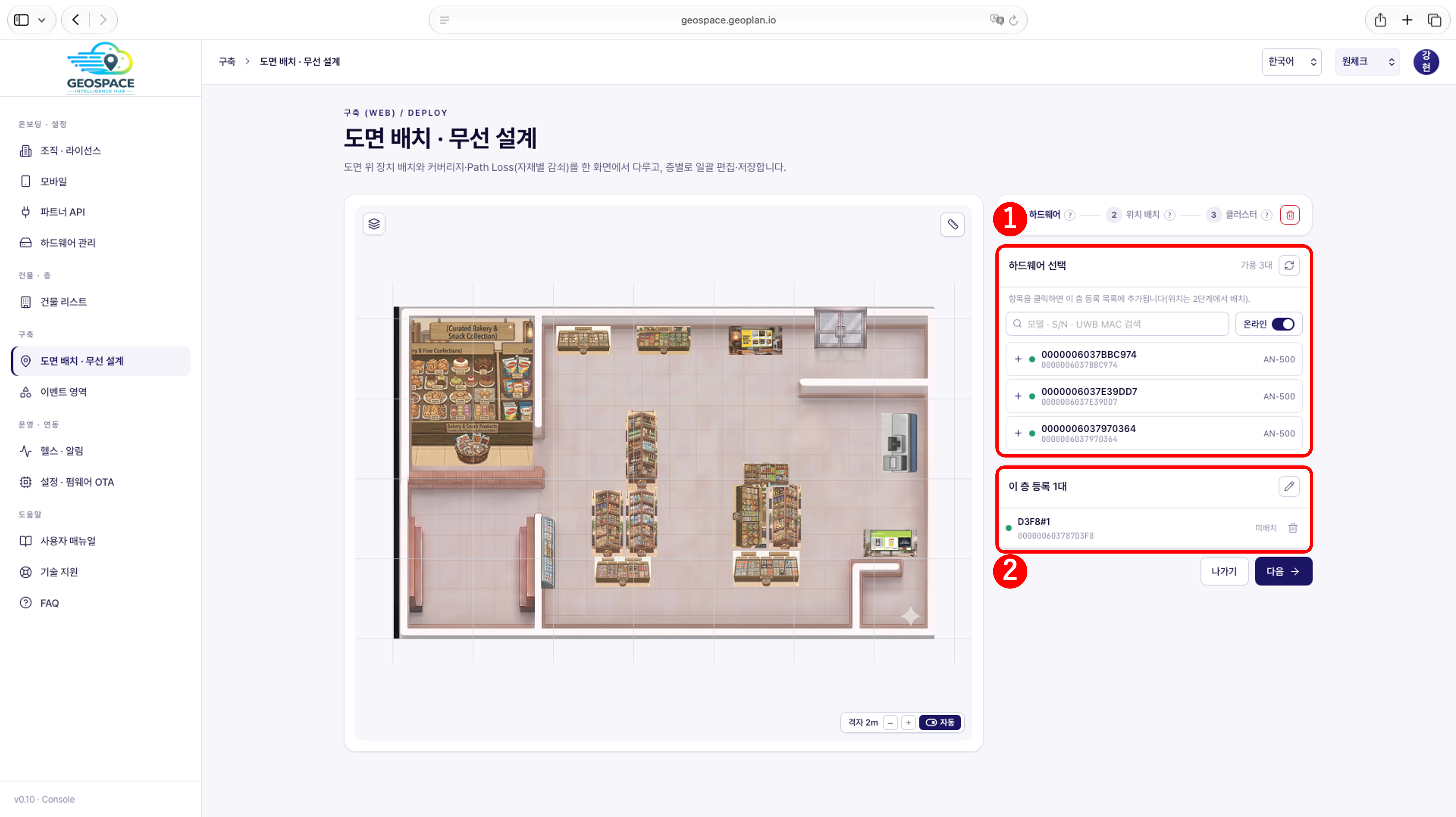Open 헬스 · 알림 in the sidebar

(101, 451)
